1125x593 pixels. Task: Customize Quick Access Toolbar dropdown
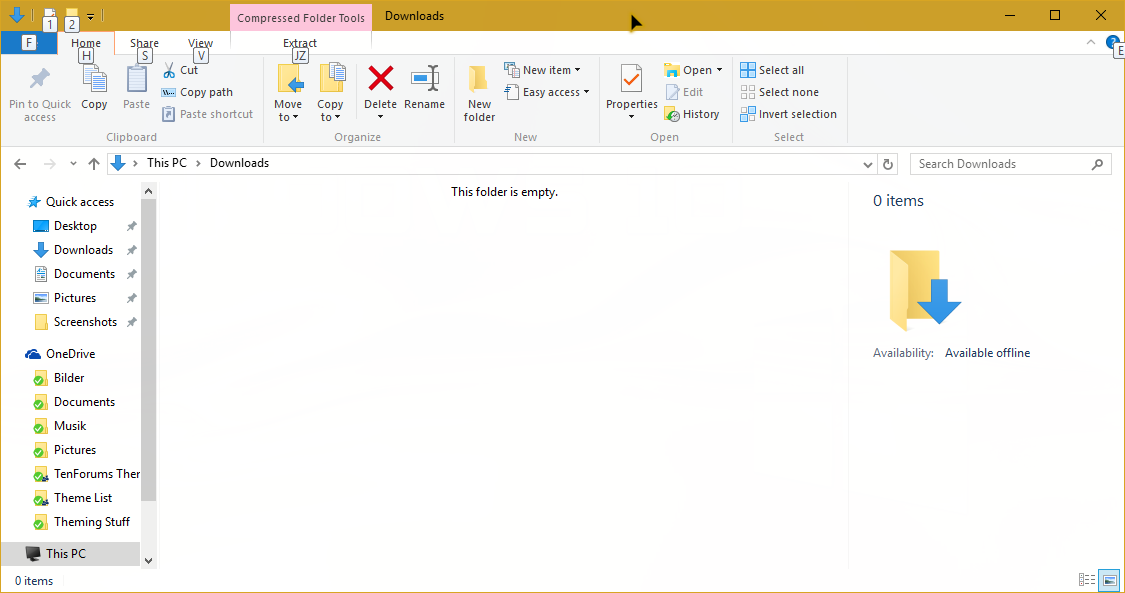(90, 16)
